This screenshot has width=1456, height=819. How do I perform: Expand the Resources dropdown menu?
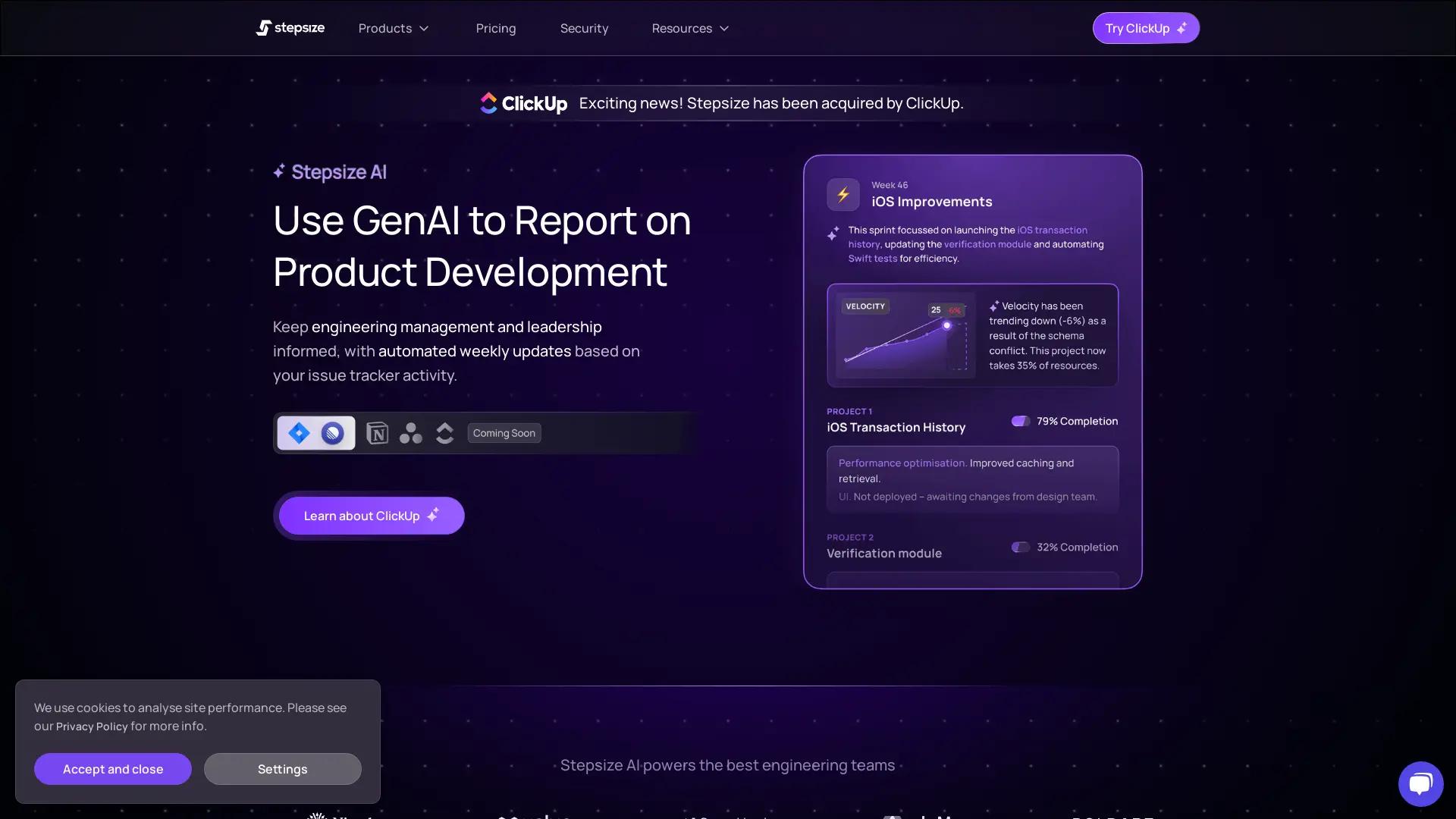coord(690,28)
